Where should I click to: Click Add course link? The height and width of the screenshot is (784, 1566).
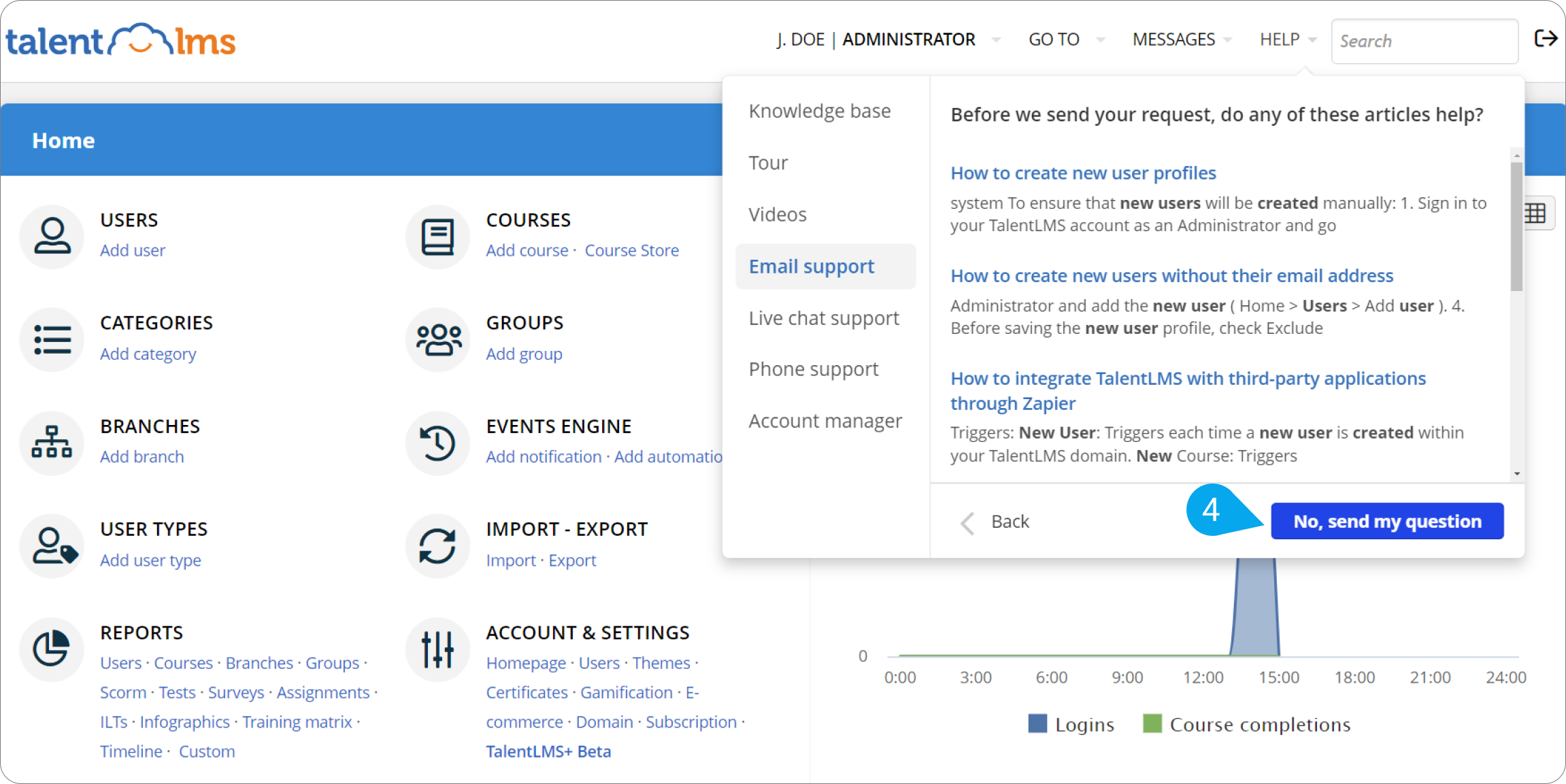pyautogui.click(x=527, y=250)
